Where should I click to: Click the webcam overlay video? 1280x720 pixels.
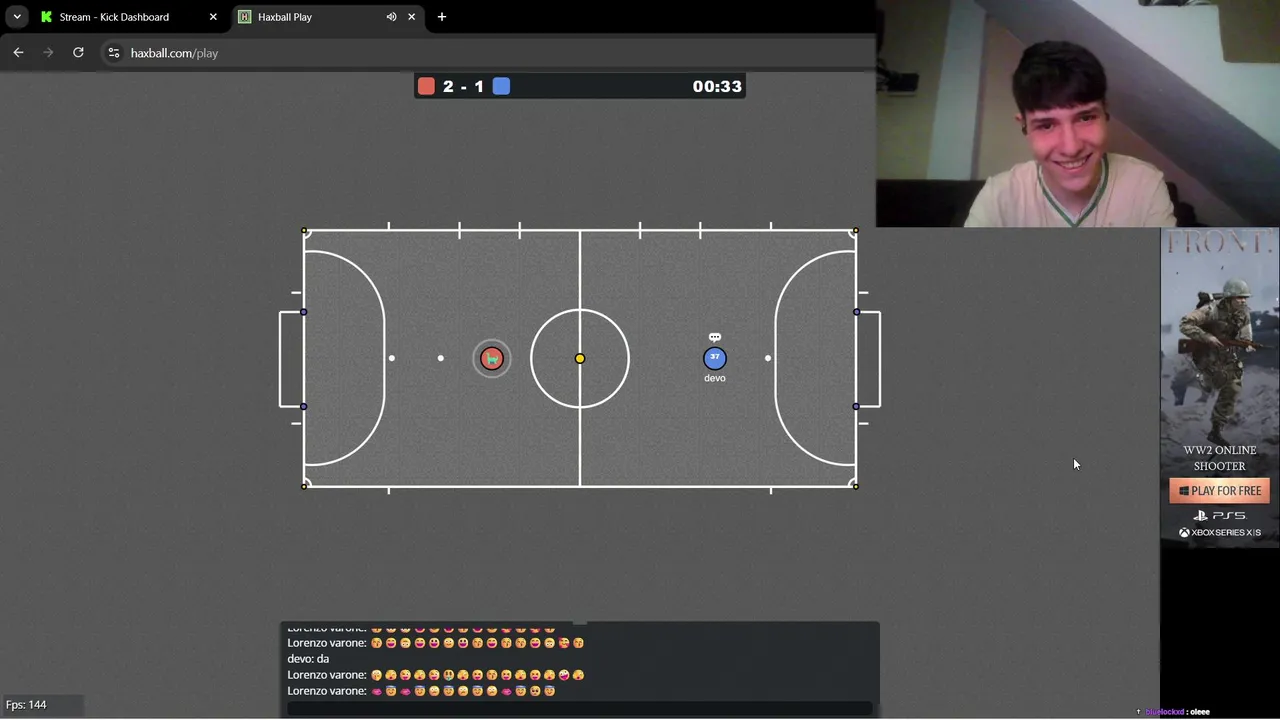tap(1078, 114)
